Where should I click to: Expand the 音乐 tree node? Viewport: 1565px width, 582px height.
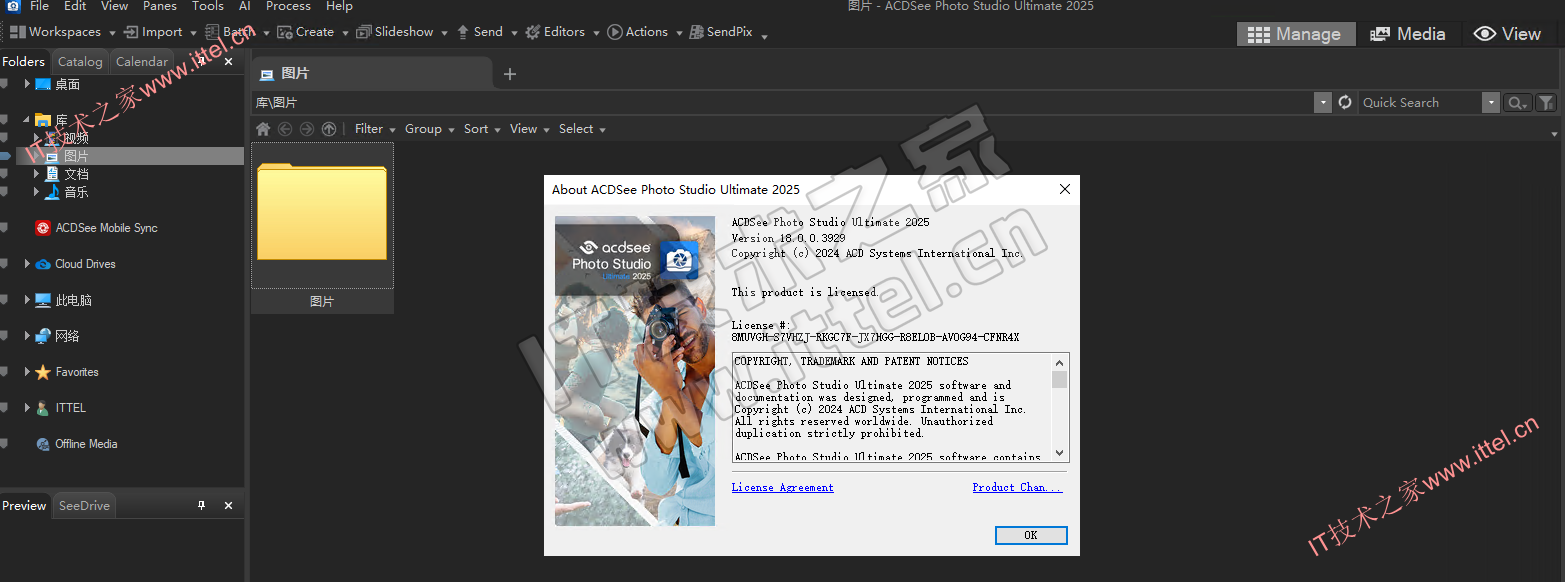(36, 192)
